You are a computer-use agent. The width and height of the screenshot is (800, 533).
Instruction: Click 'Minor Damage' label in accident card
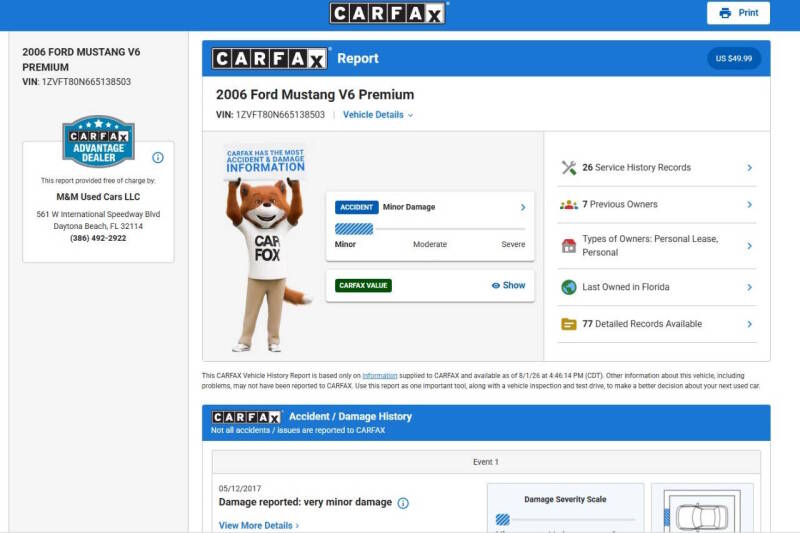tap(409, 207)
